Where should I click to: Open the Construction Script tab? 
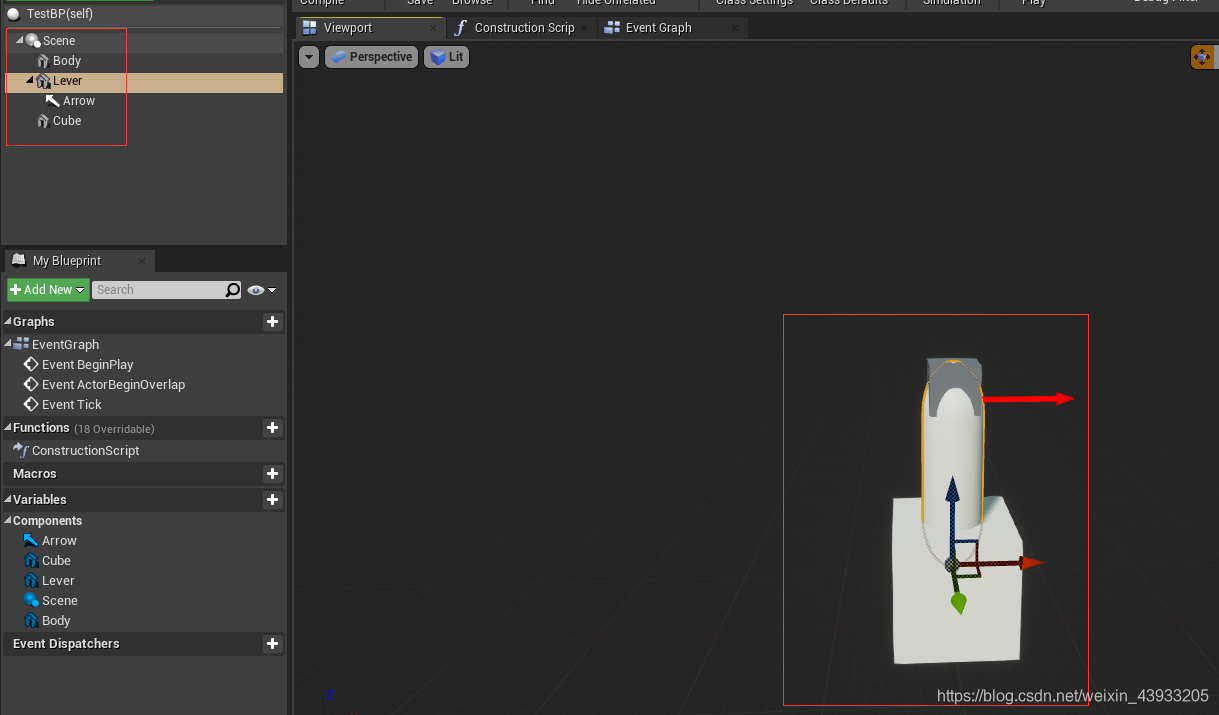[x=524, y=28]
